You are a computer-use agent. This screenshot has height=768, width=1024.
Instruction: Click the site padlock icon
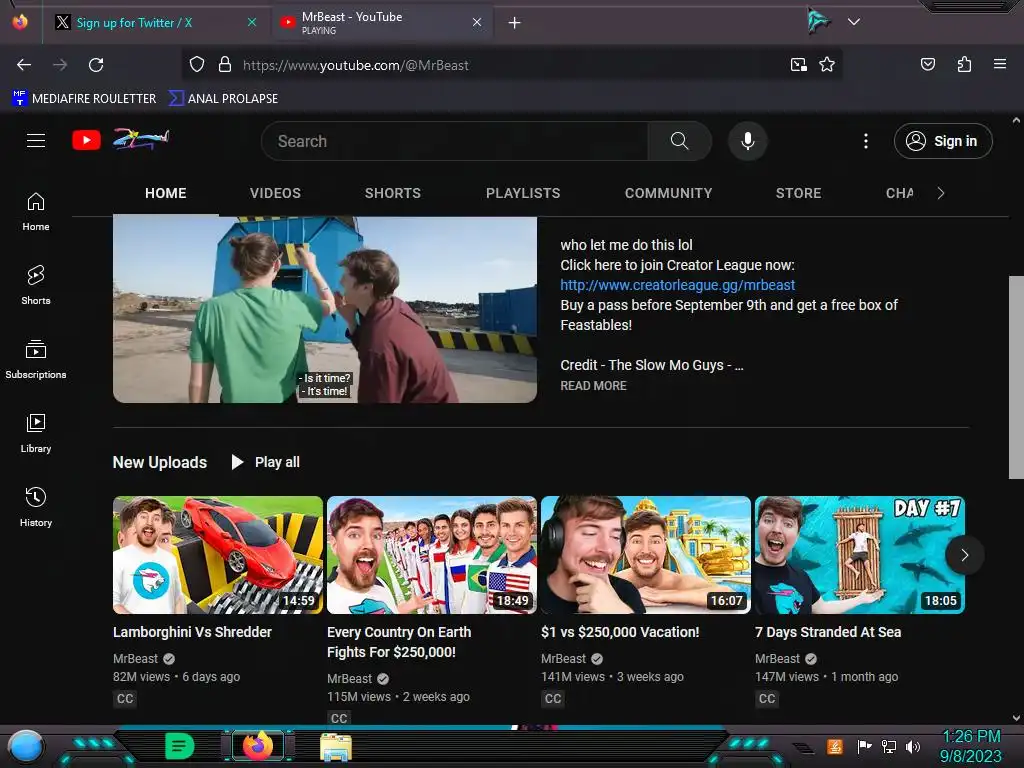tap(225, 65)
